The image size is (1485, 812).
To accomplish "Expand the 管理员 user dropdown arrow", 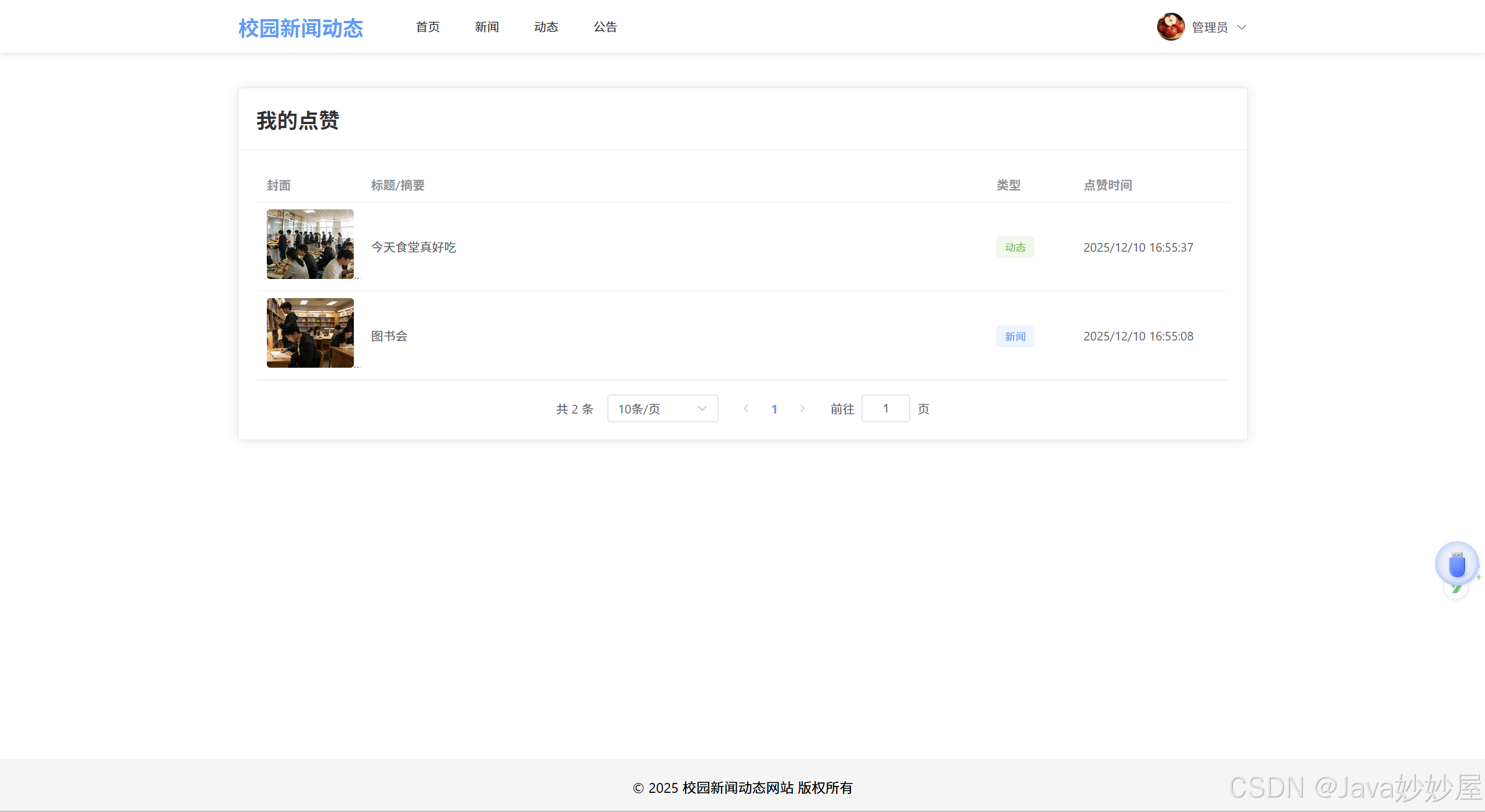I will point(1241,27).
